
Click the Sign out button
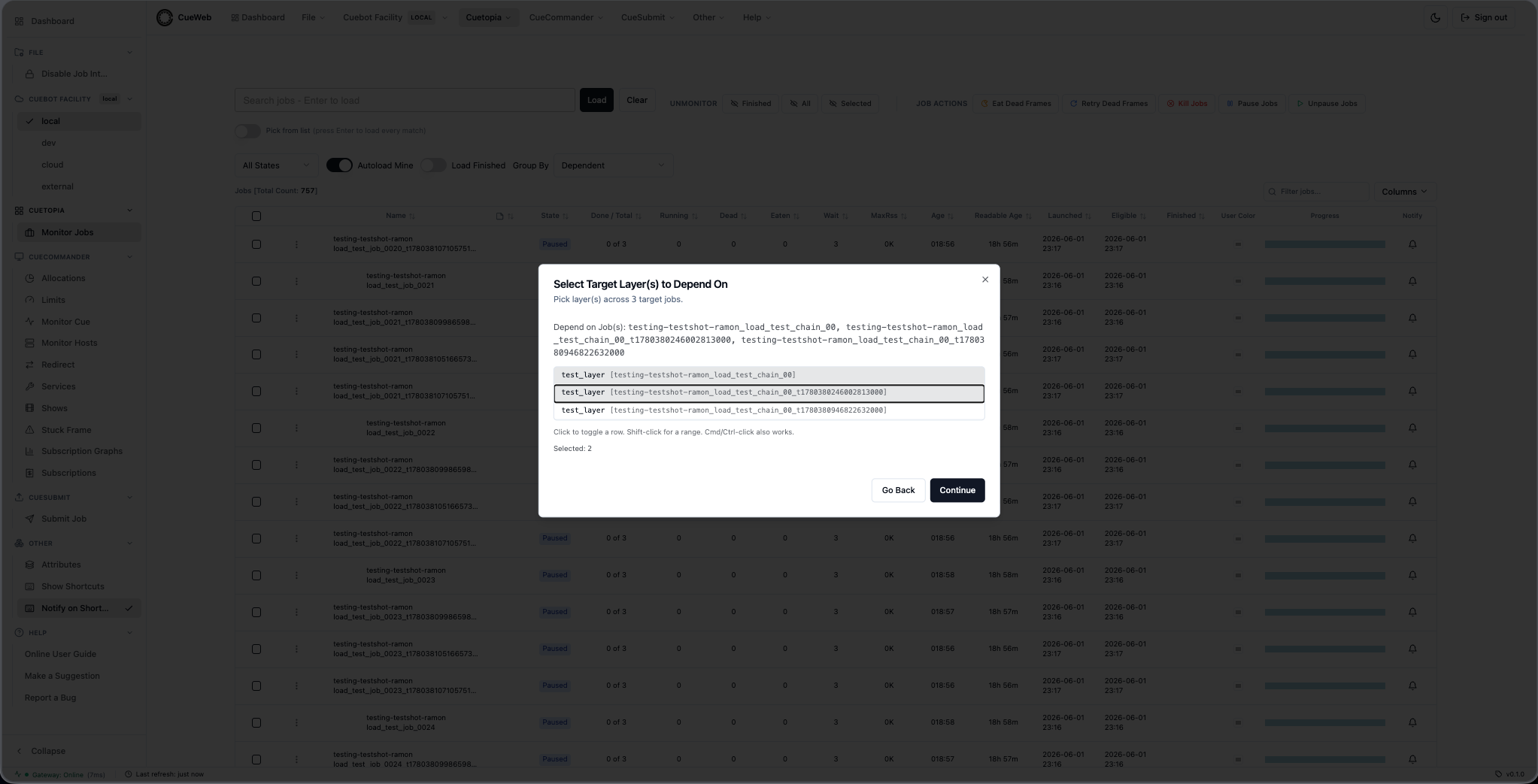point(1484,17)
